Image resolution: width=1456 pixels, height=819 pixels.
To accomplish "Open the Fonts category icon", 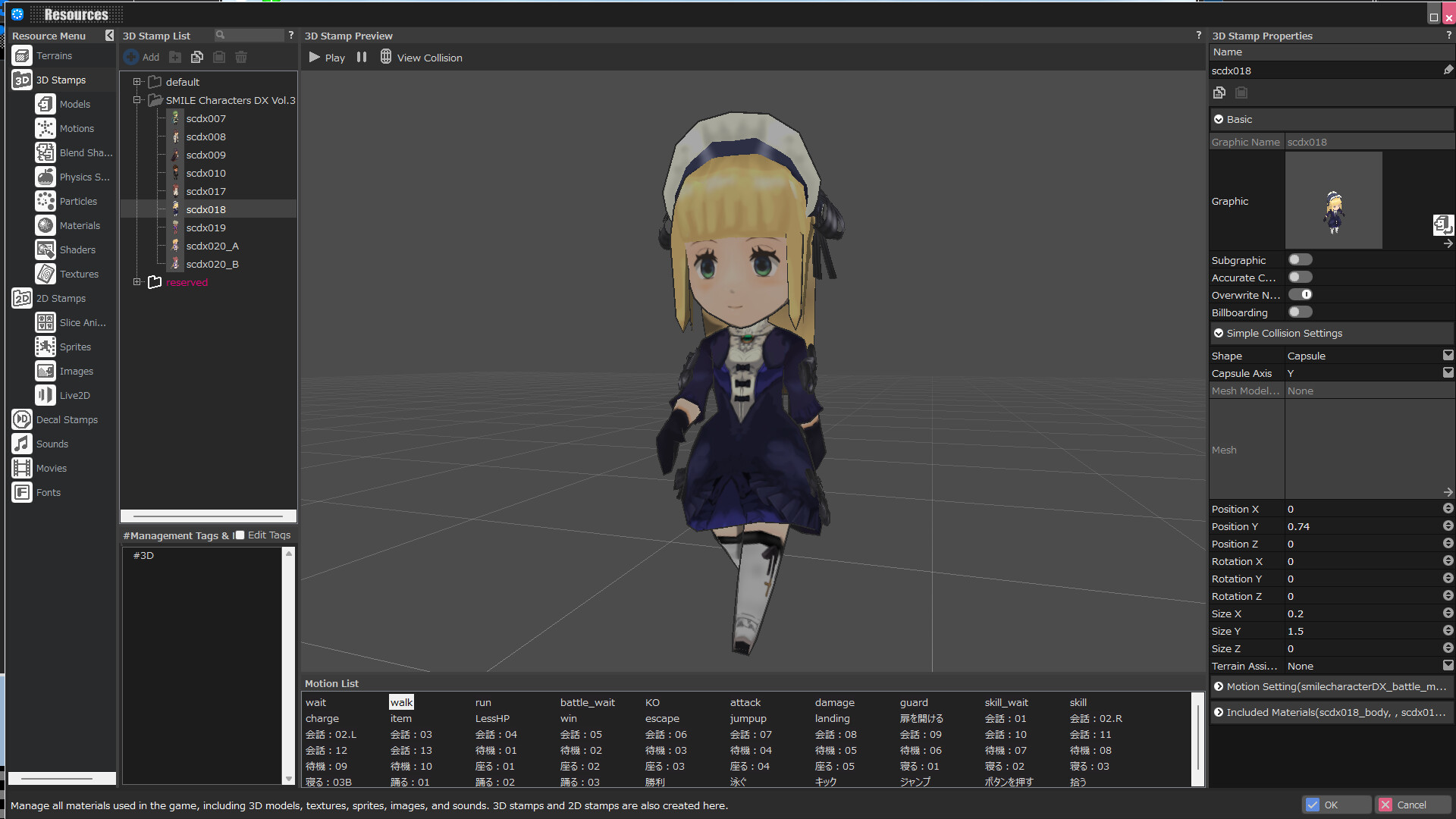I will pos(22,492).
